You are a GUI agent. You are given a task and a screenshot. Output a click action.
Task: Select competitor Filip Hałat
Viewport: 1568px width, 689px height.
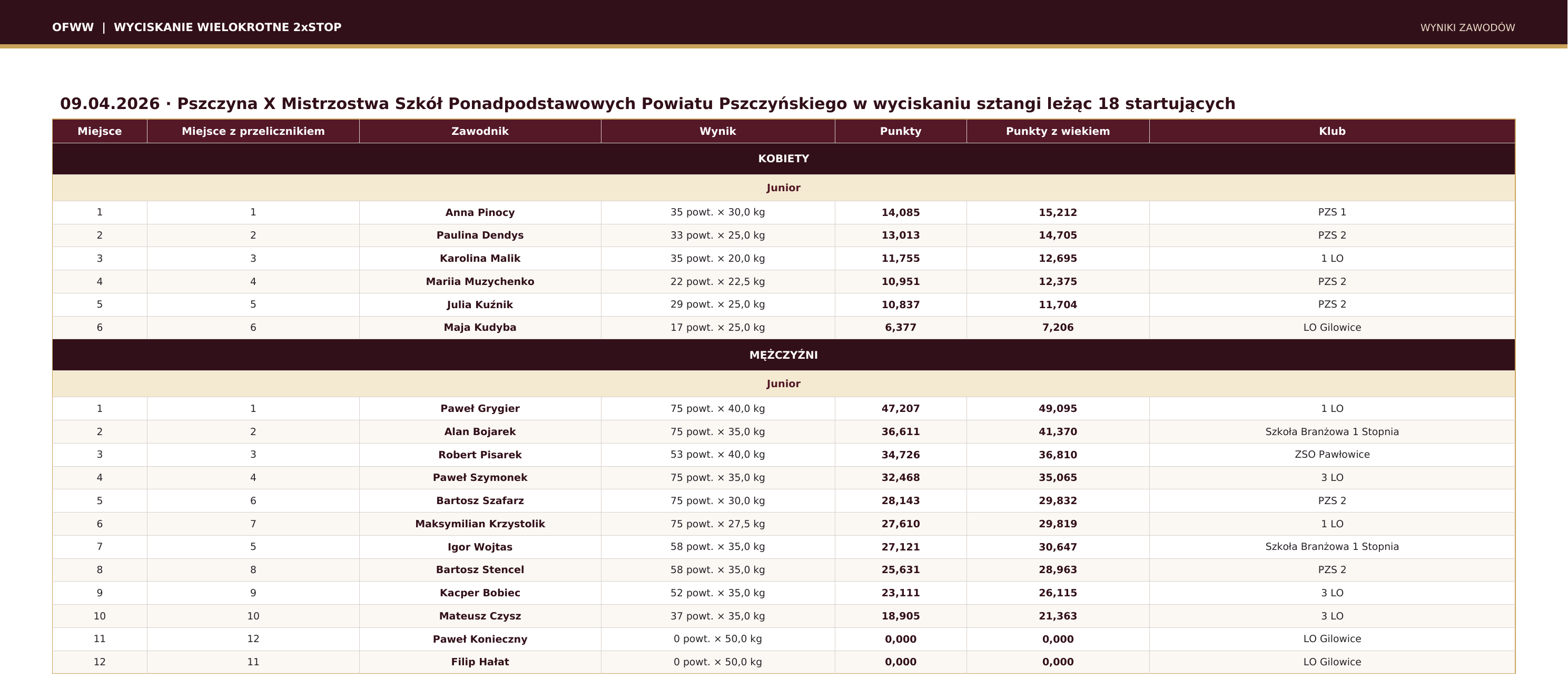pos(480,662)
